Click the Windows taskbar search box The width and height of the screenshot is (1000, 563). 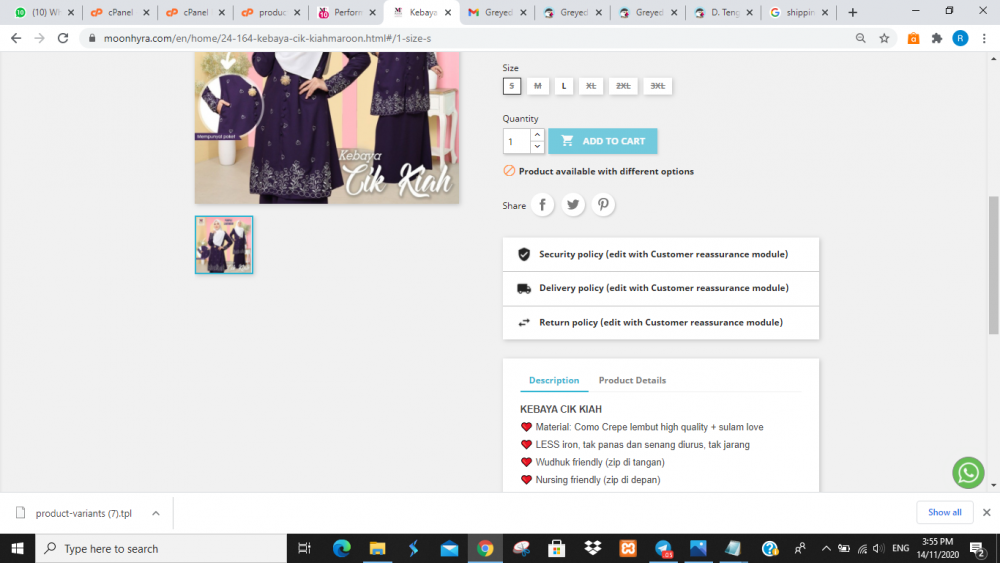tap(161, 548)
